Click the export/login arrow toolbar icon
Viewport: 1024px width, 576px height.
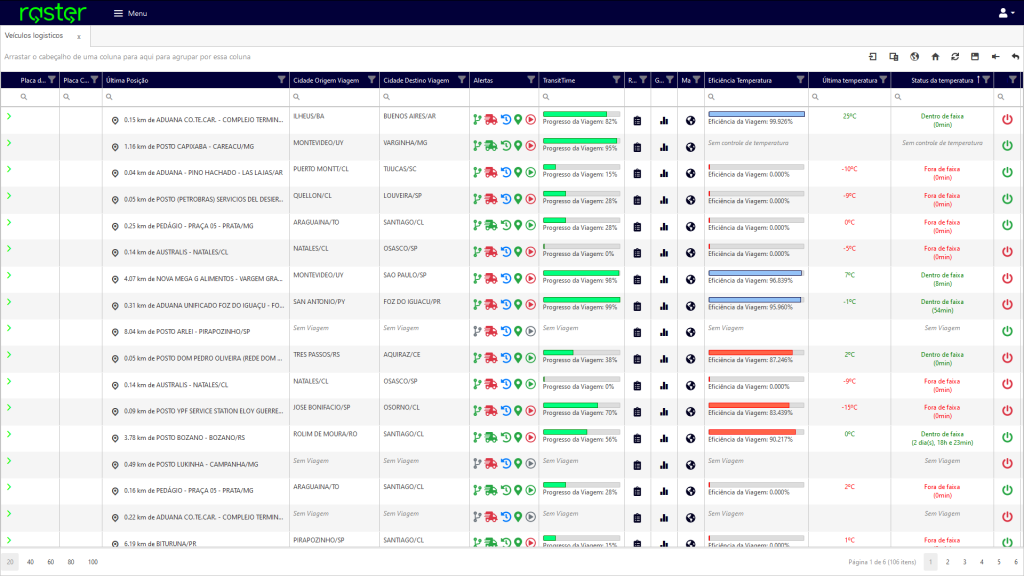(x=873, y=57)
